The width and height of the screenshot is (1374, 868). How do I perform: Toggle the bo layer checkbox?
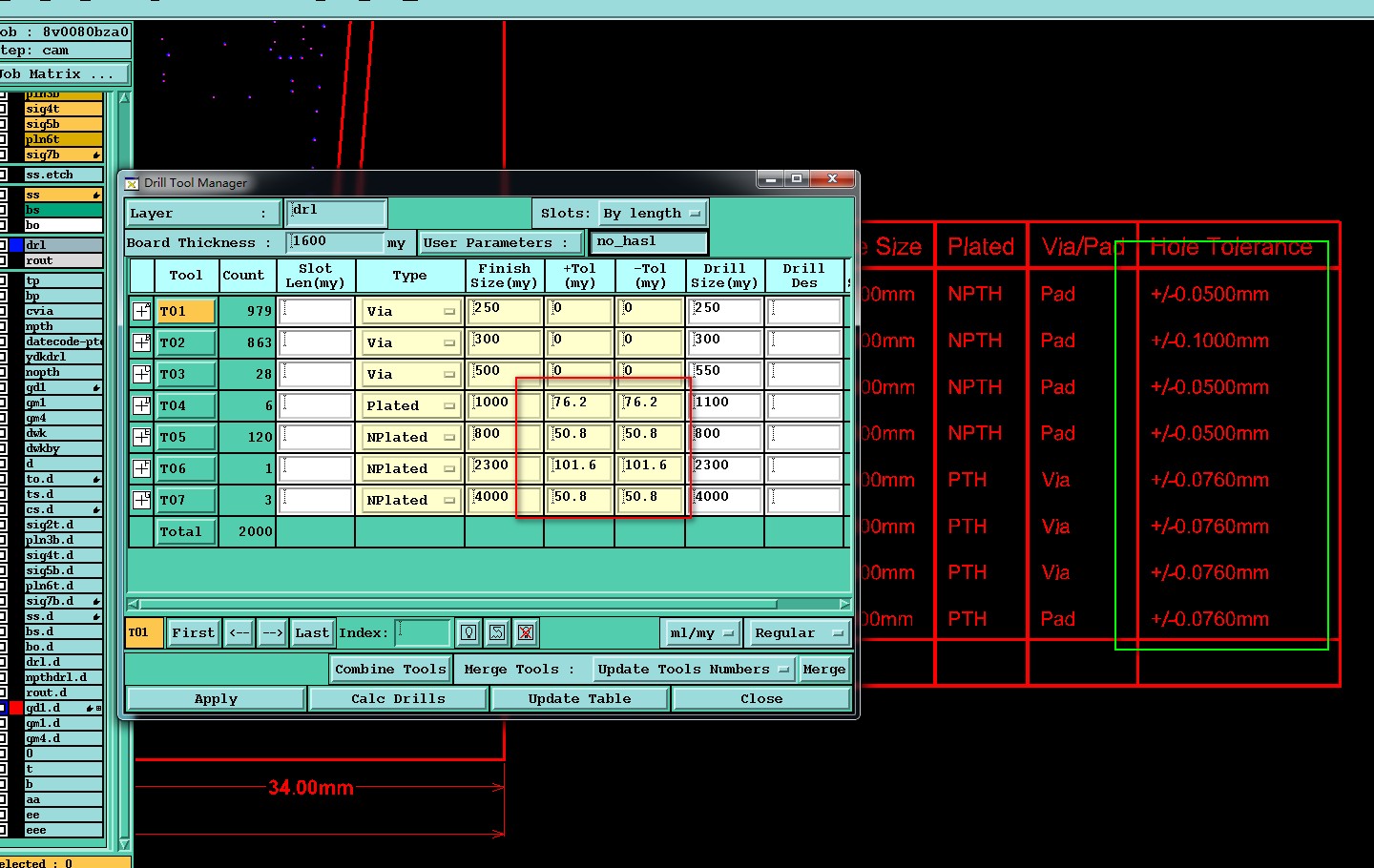coord(3,225)
